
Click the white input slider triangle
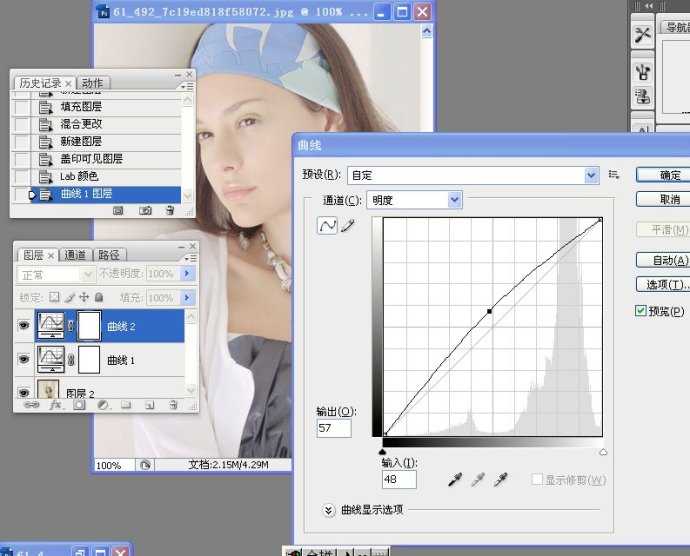click(603, 452)
